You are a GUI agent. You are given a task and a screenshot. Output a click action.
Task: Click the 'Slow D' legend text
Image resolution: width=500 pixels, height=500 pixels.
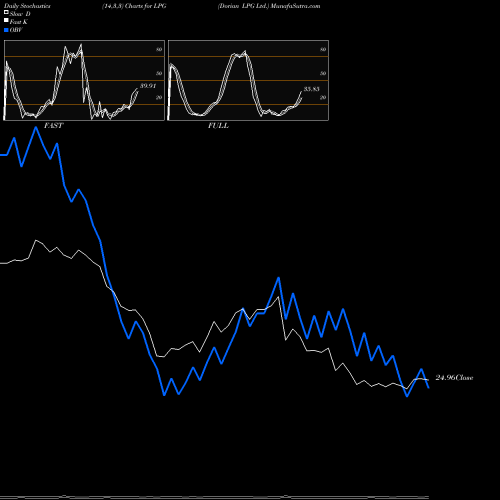coord(20,14)
